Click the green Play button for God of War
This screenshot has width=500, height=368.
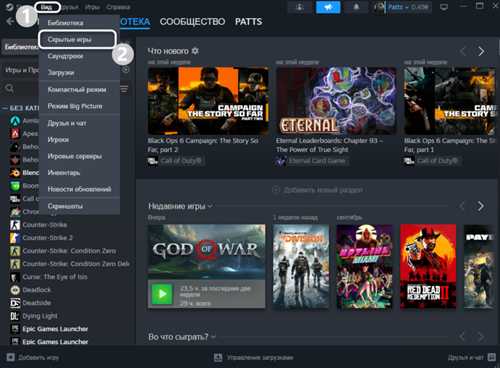coord(162,294)
